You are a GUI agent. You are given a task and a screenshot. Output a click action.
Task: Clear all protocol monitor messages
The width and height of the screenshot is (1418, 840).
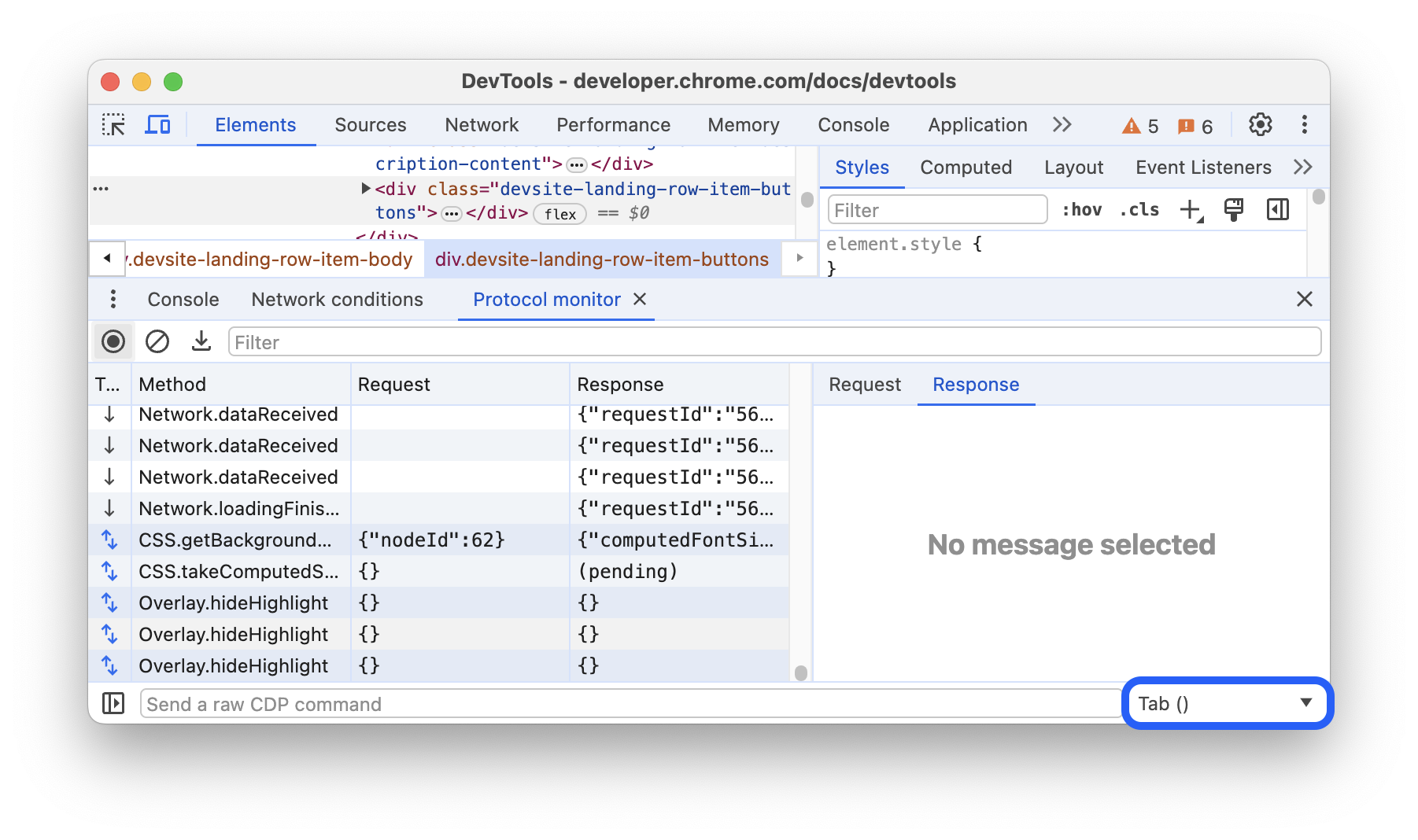(157, 341)
